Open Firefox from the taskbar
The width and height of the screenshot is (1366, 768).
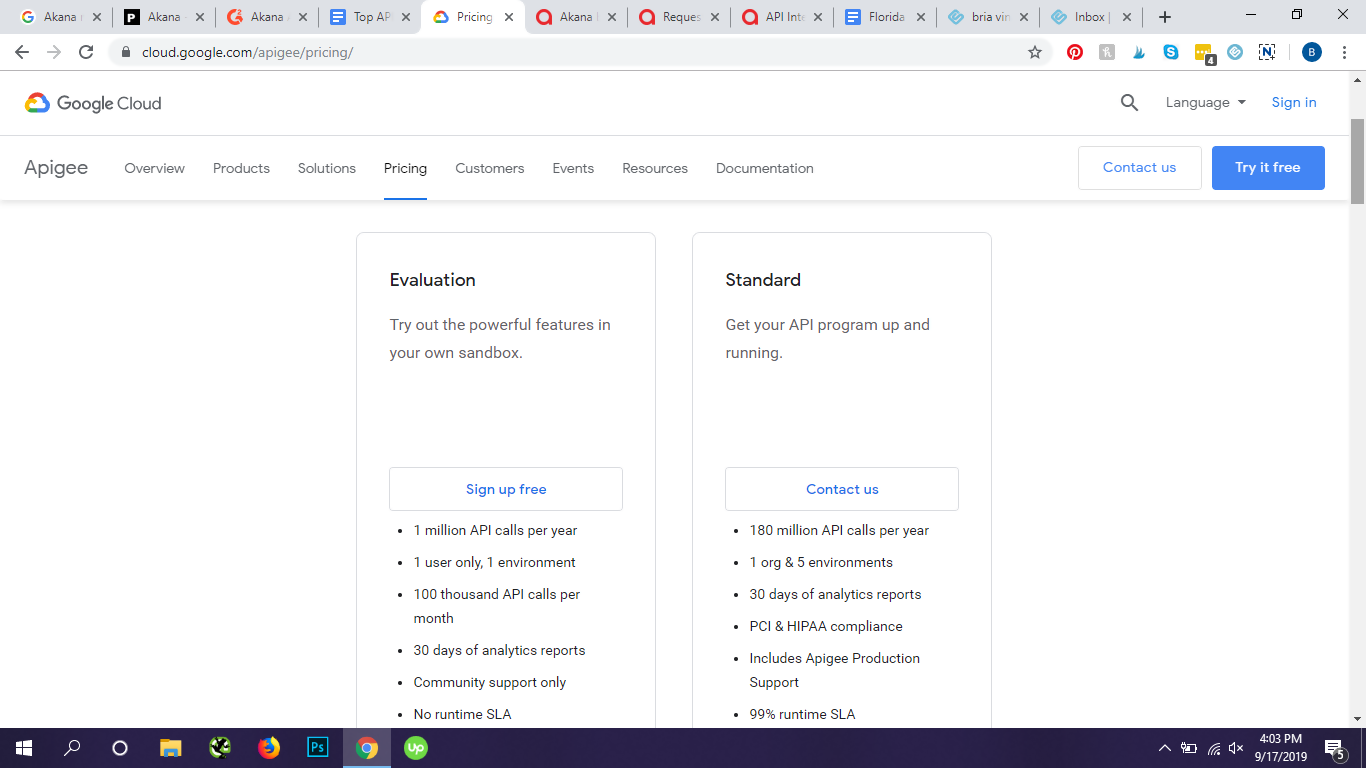pyautogui.click(x=269, y=747)
